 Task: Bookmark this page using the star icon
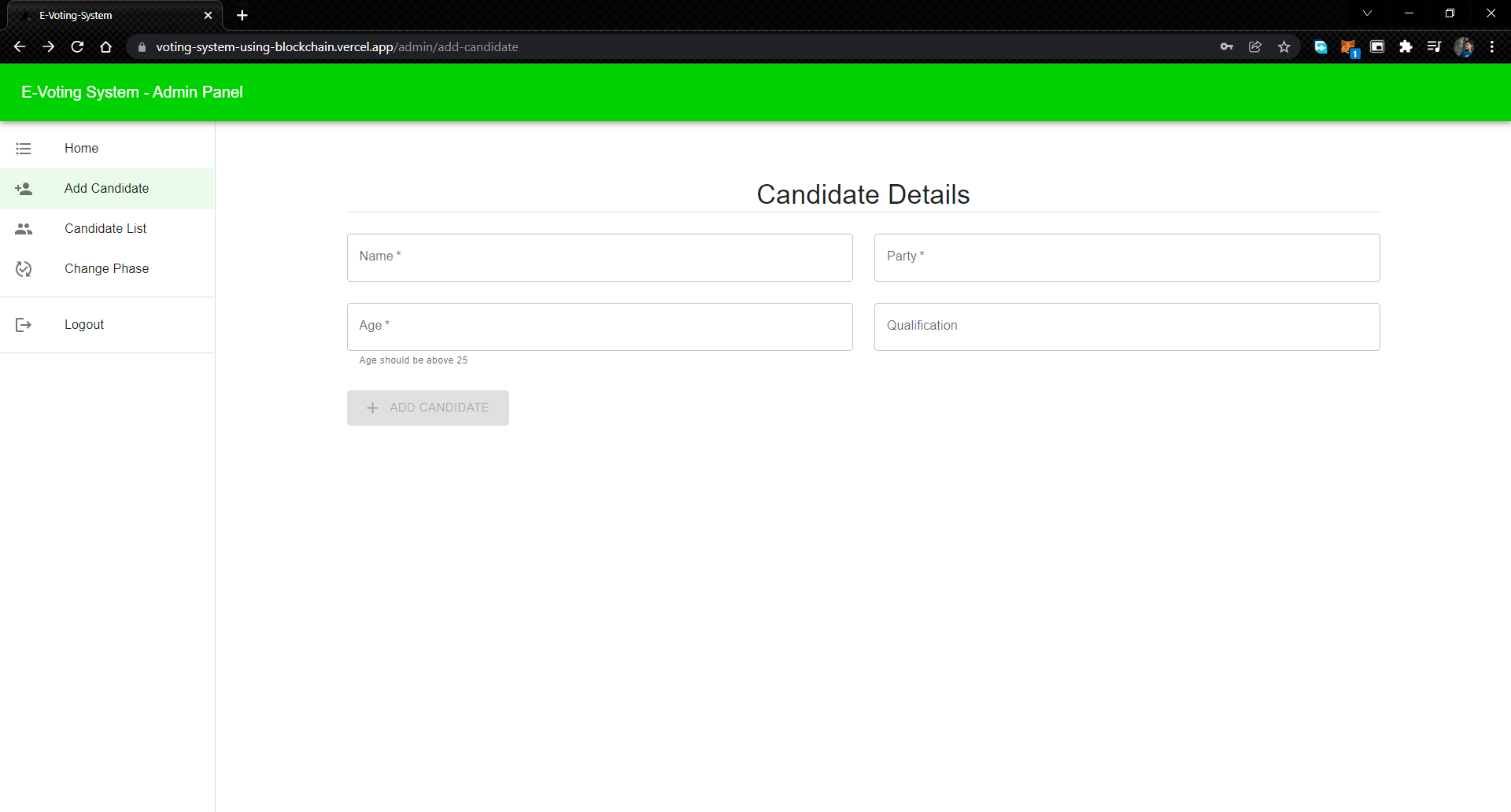pyautogui.click(x=1284, y=46)
